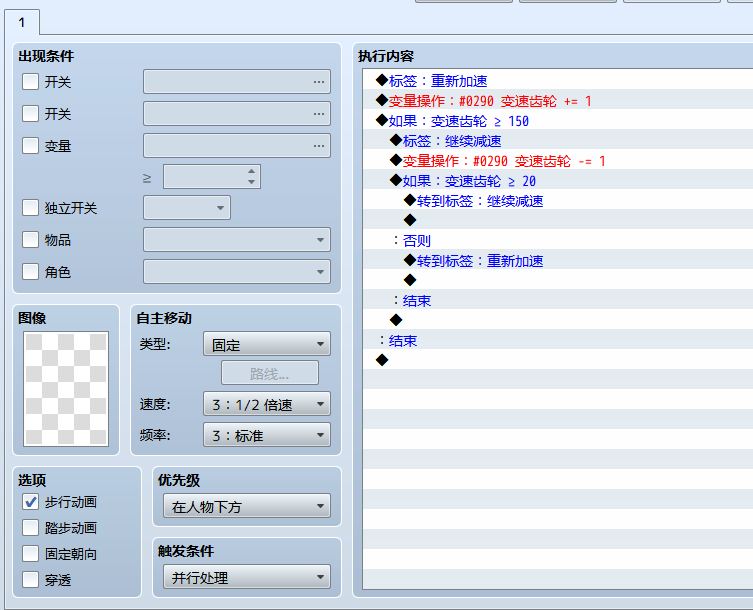Open the 速度 dropdown showing 1/2 倍速
This screenshot has height=610, width=753.
coord(267,404)
